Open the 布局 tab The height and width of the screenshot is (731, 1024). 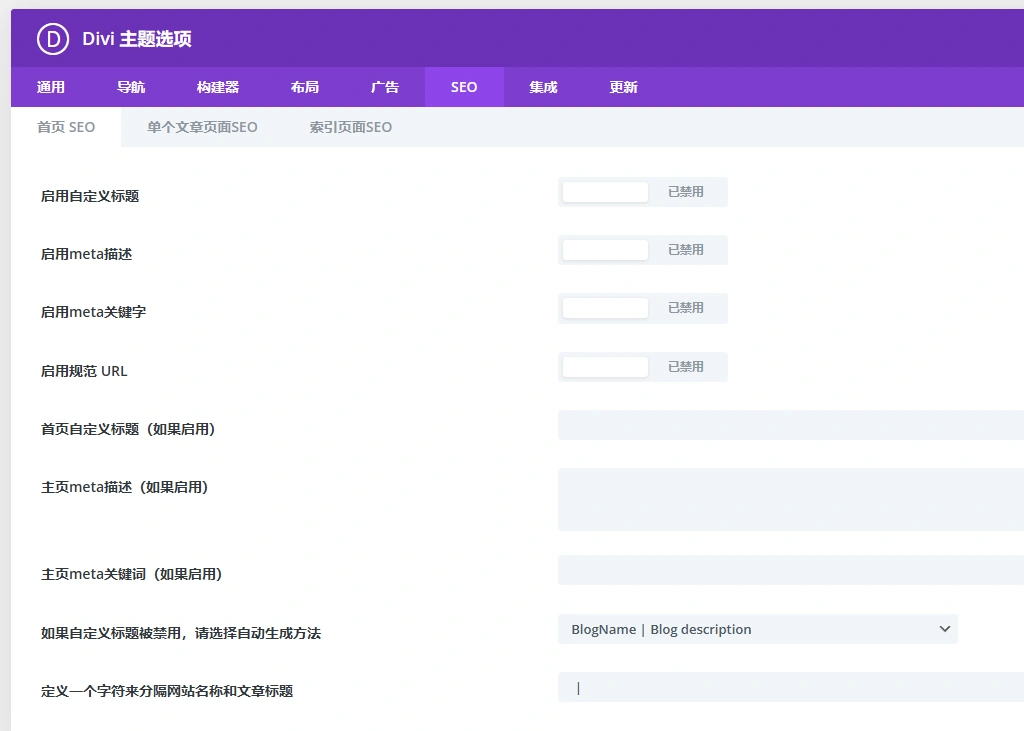pyautogui.click(x=304, y=87)
